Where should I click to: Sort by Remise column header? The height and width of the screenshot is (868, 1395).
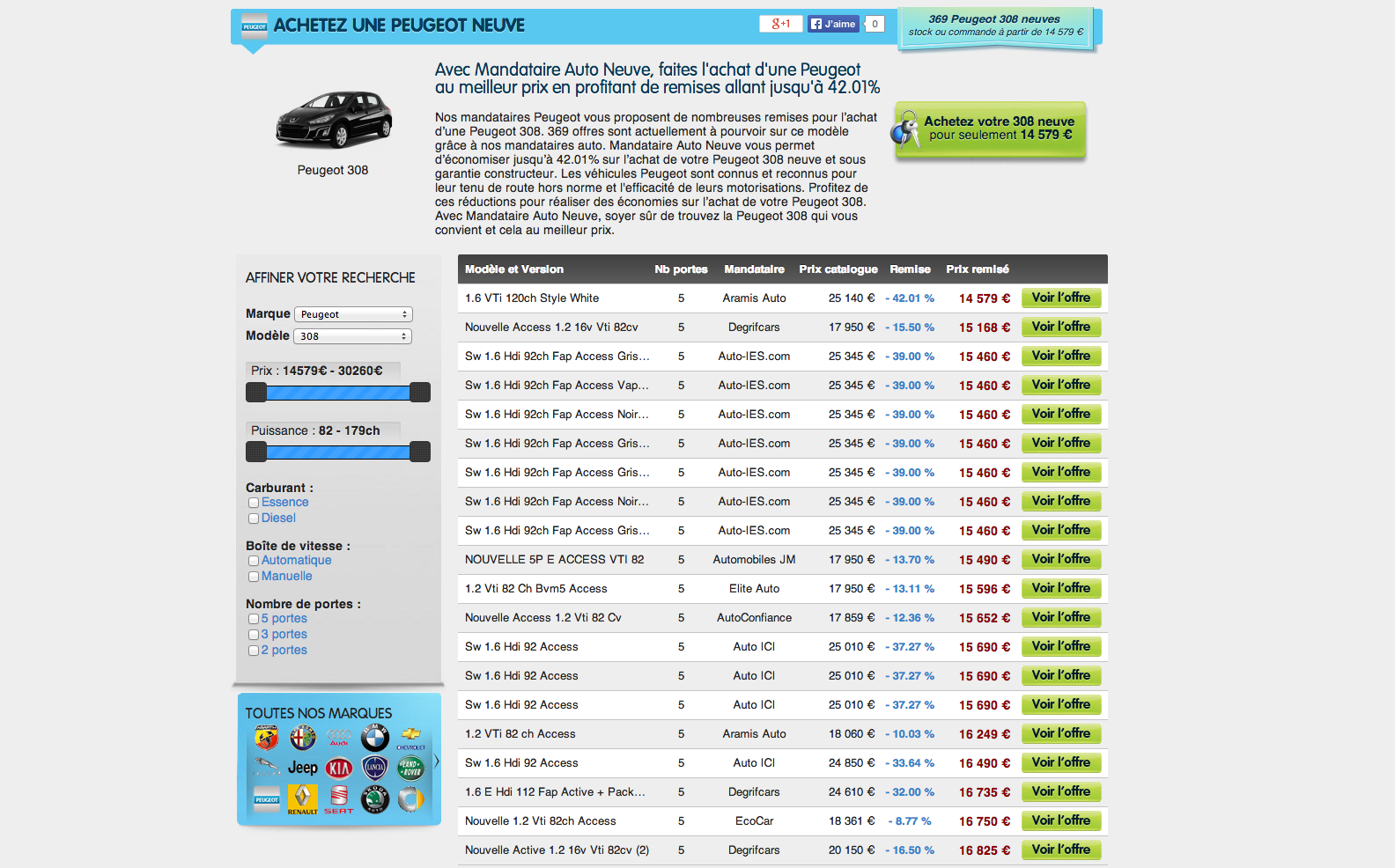[x=910, y=269]
